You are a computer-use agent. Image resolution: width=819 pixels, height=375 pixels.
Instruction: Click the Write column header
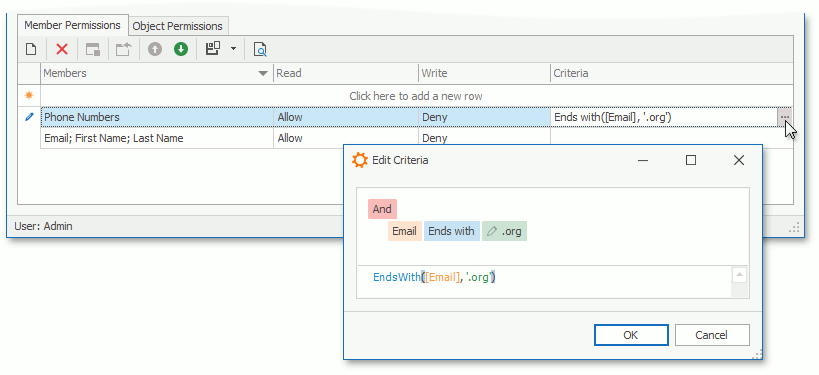[484, 73]
